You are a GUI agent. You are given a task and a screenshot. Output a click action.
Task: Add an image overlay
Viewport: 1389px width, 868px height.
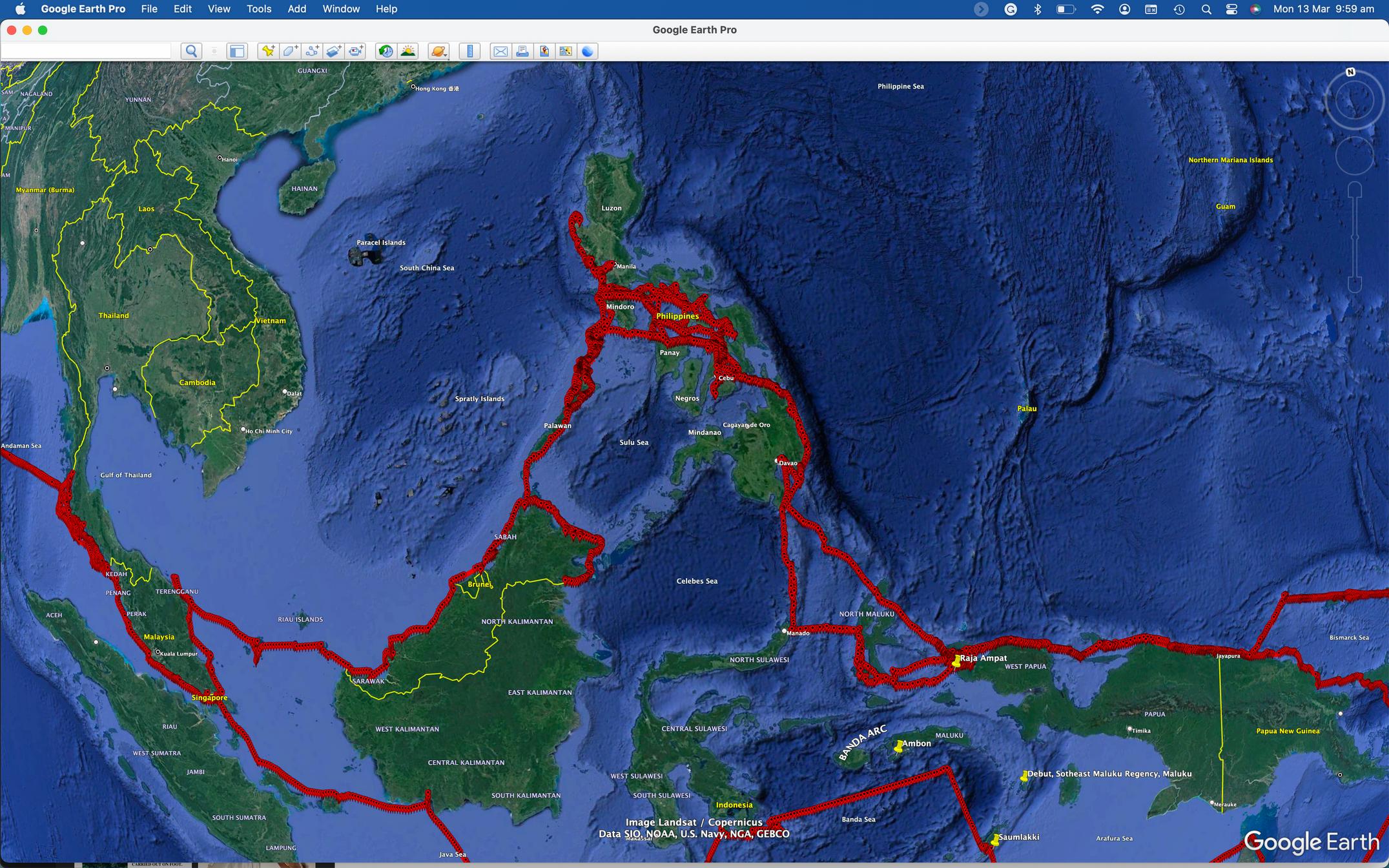[x=334, y=51]
